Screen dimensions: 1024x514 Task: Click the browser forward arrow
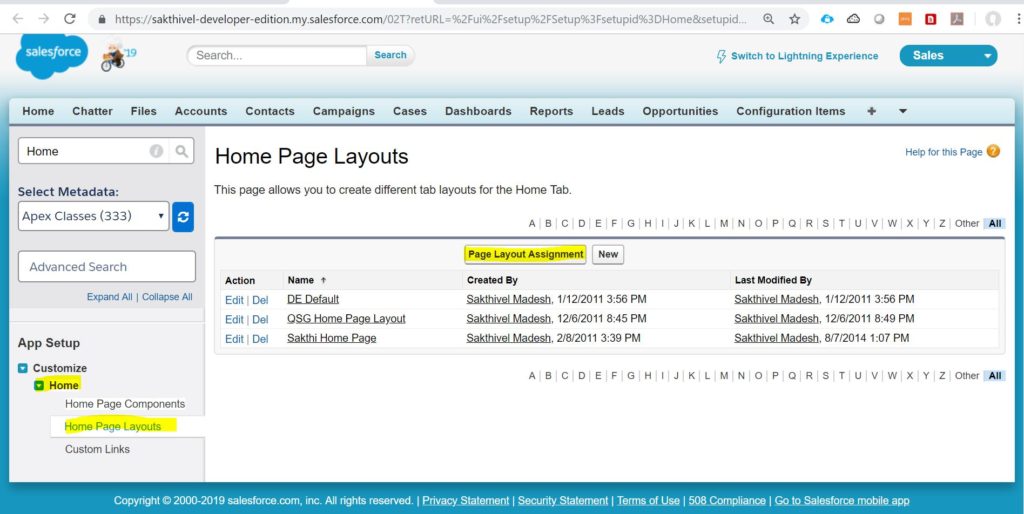tap(44, 19)
